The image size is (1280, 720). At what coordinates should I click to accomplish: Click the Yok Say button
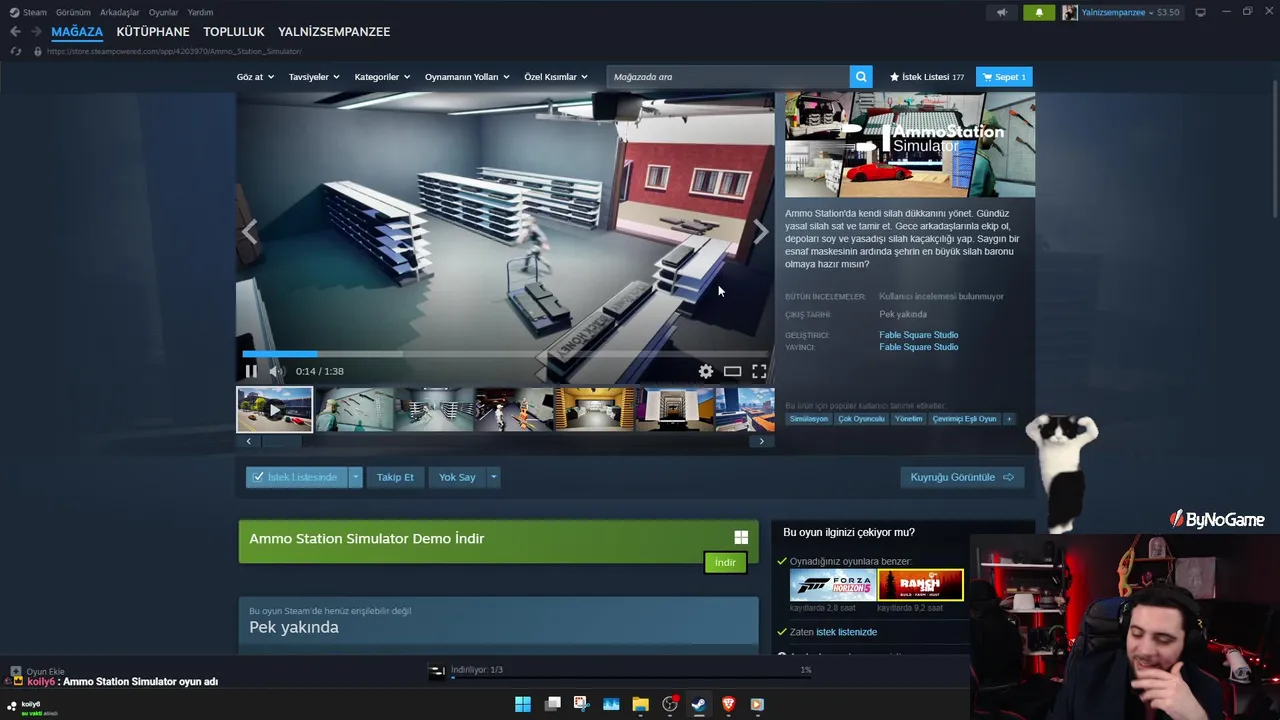(x=457, y=477)
